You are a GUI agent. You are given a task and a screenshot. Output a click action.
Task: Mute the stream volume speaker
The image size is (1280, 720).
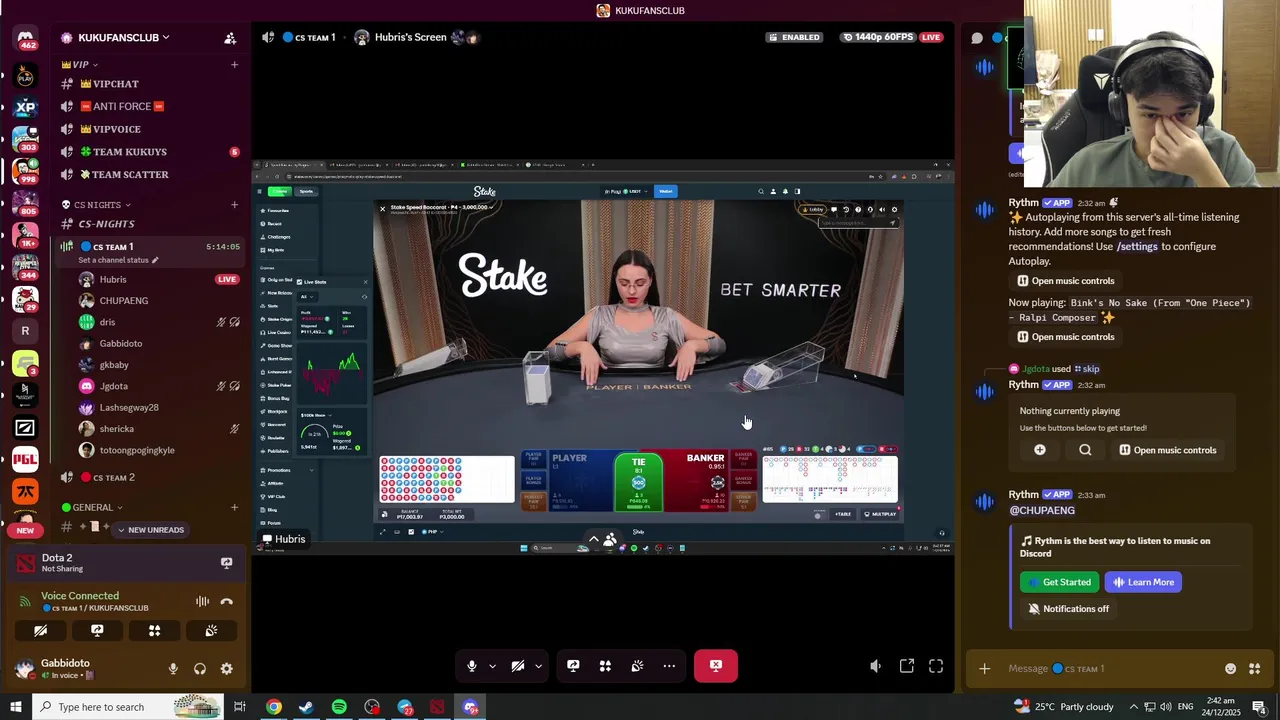click(875, 666)
